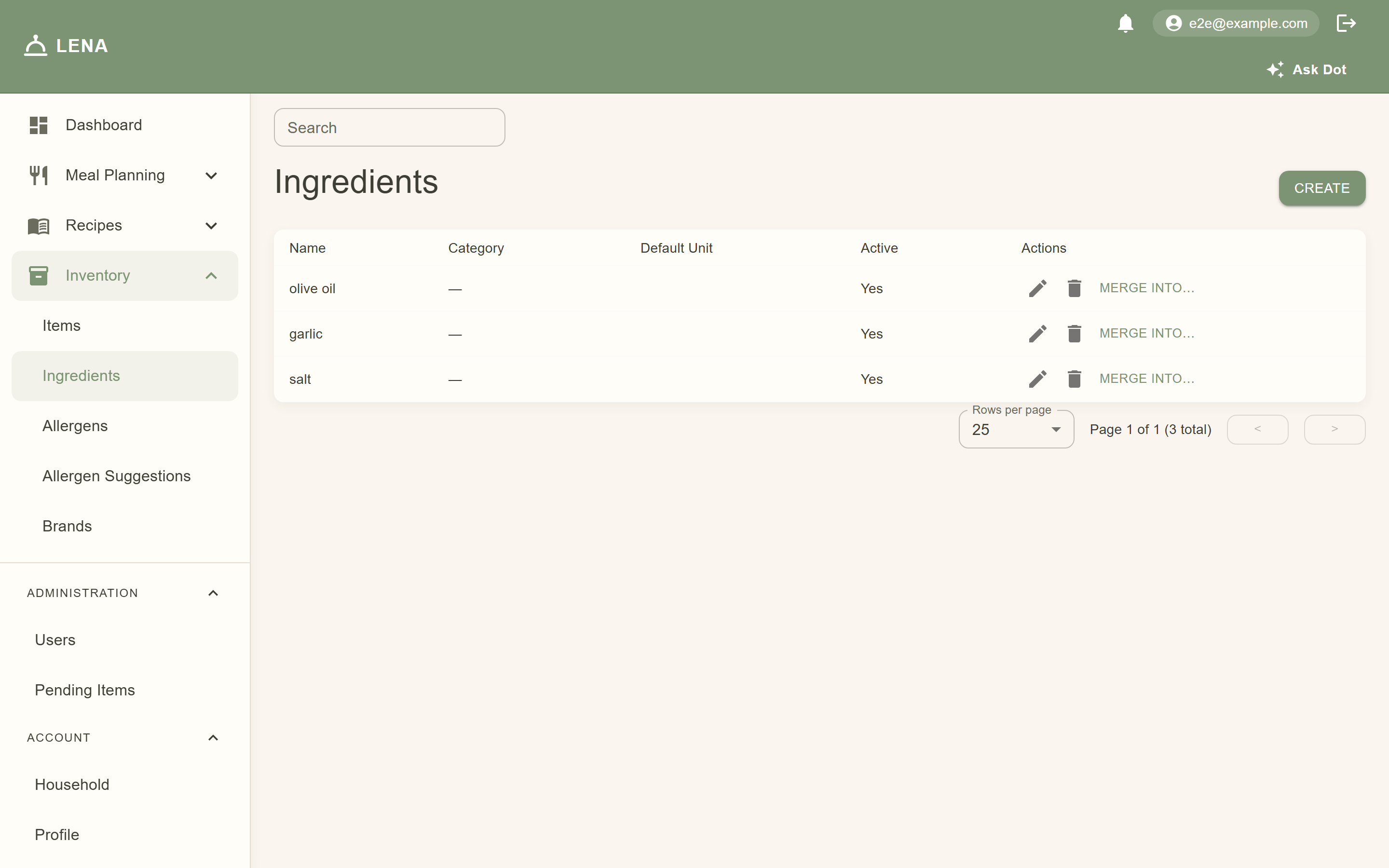Open Allergen Suggestions
The height and width of the screenshot is (868, 1389).
pos(124,476)
